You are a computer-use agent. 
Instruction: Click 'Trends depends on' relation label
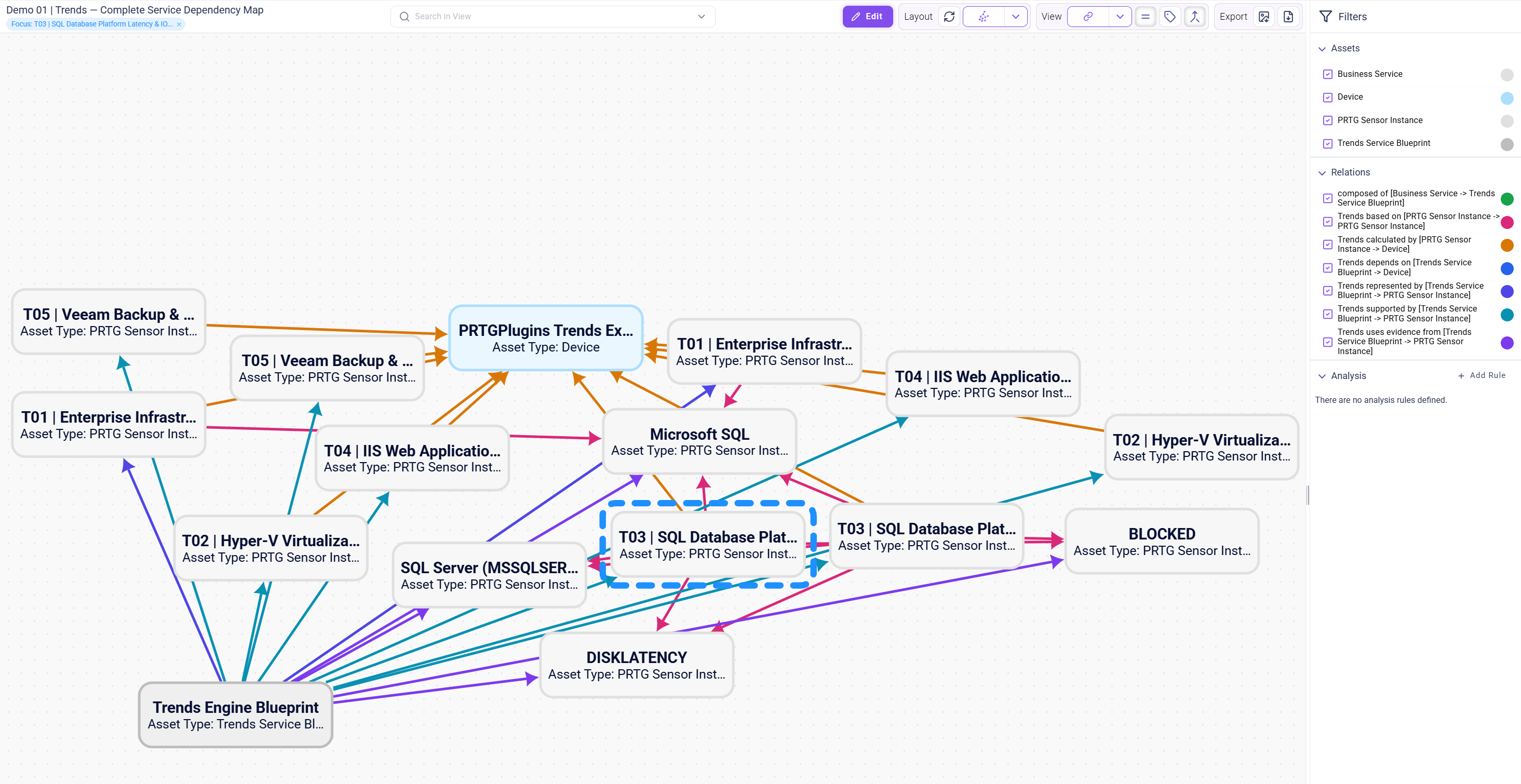(1404, 267)
